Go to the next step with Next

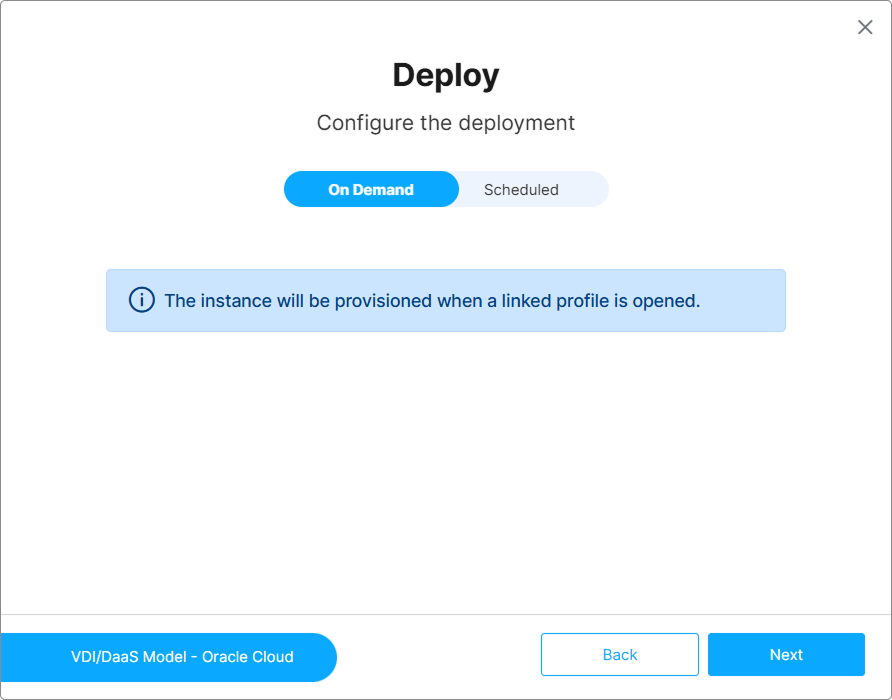point(786,654)
